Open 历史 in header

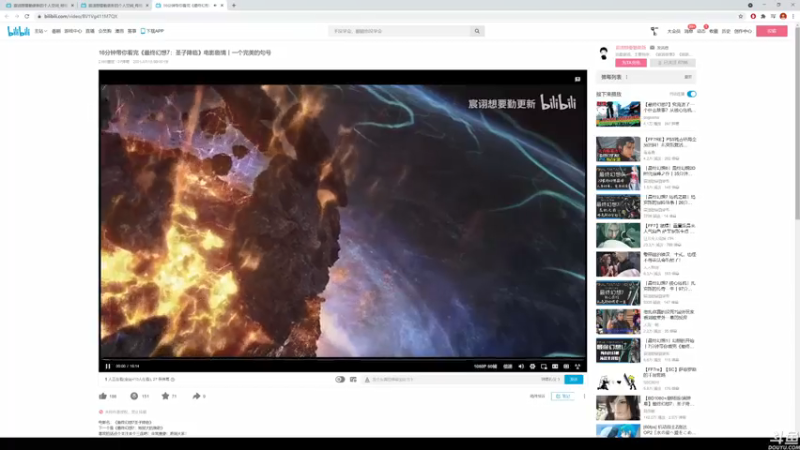click(x=726, y=31)
